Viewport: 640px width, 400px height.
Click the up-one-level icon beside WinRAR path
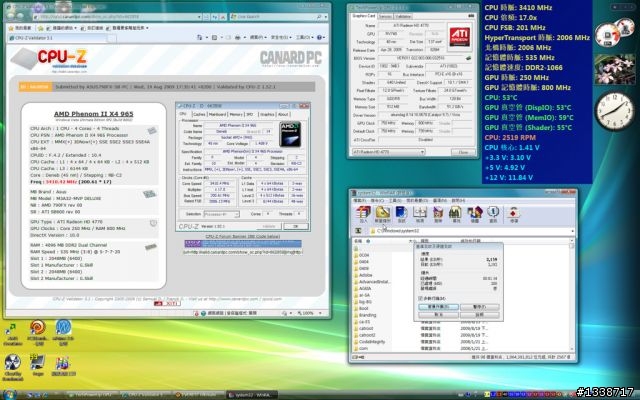[358, 231]
